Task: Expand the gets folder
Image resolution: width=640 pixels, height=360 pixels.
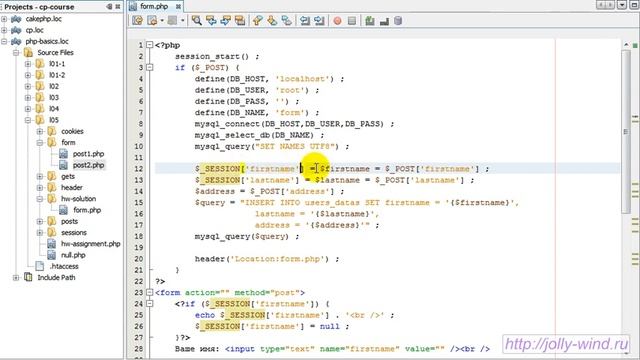Action: (x=40, y=176)
